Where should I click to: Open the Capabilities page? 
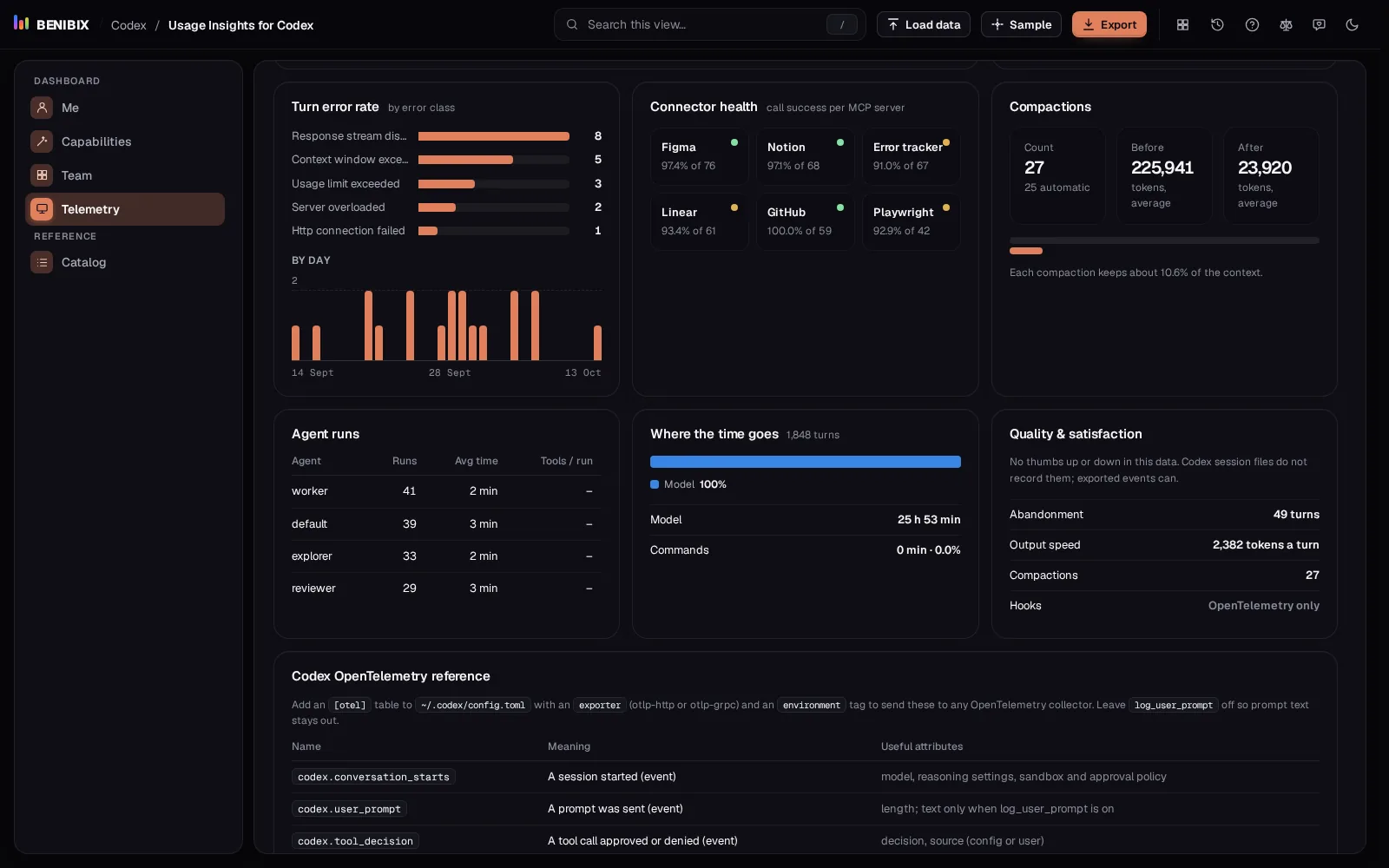(x=125, y=141)
